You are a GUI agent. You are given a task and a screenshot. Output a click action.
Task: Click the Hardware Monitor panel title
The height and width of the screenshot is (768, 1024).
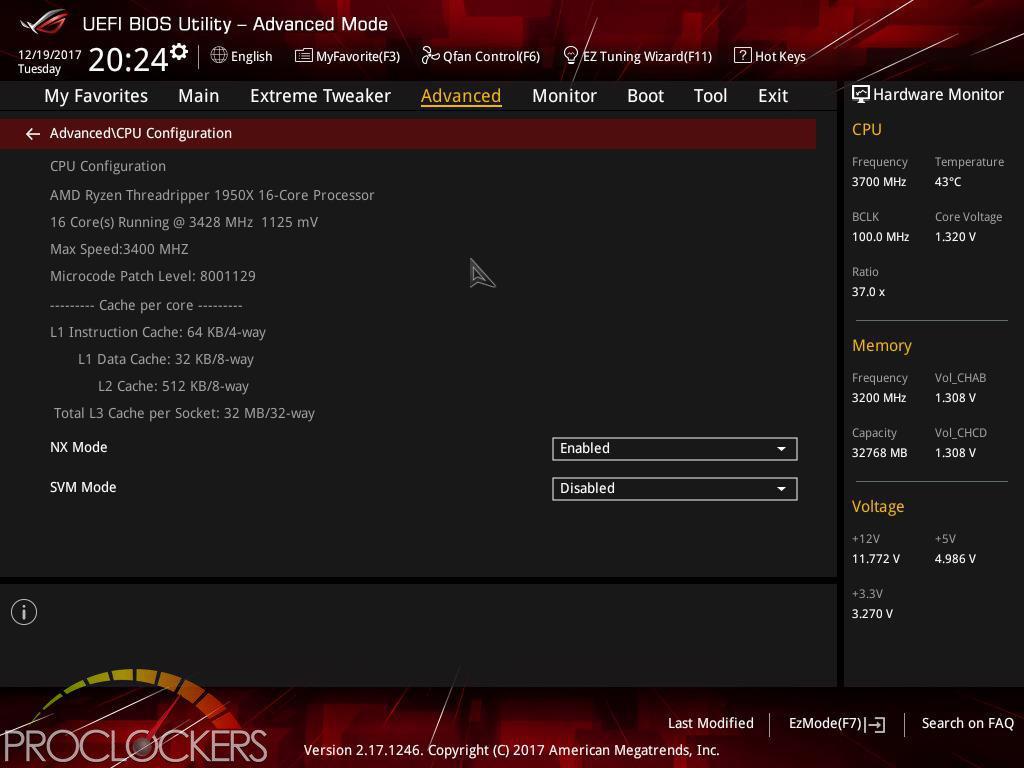click(938, 95)
